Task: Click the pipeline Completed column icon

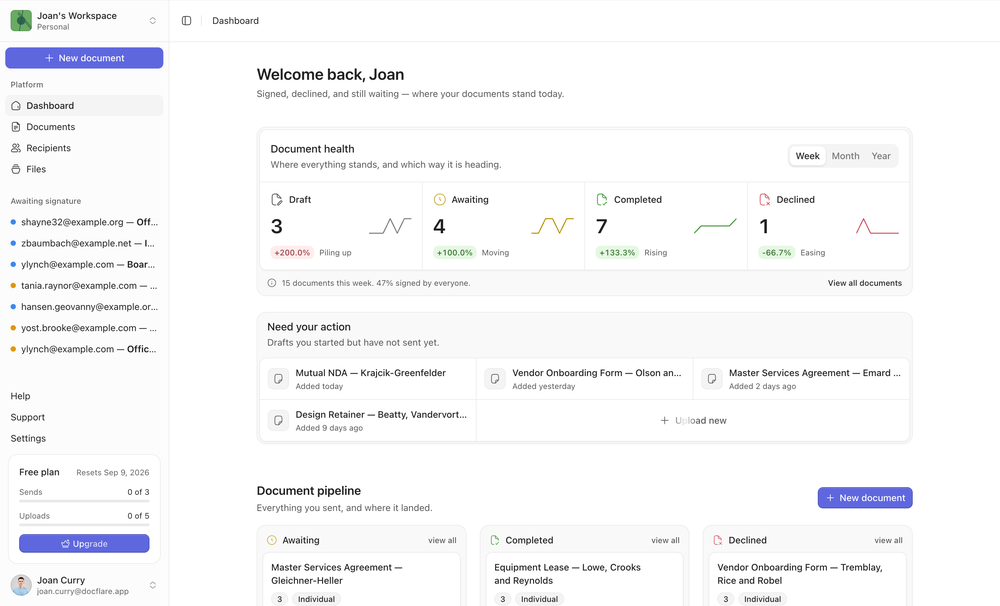Action: point(495,540)
